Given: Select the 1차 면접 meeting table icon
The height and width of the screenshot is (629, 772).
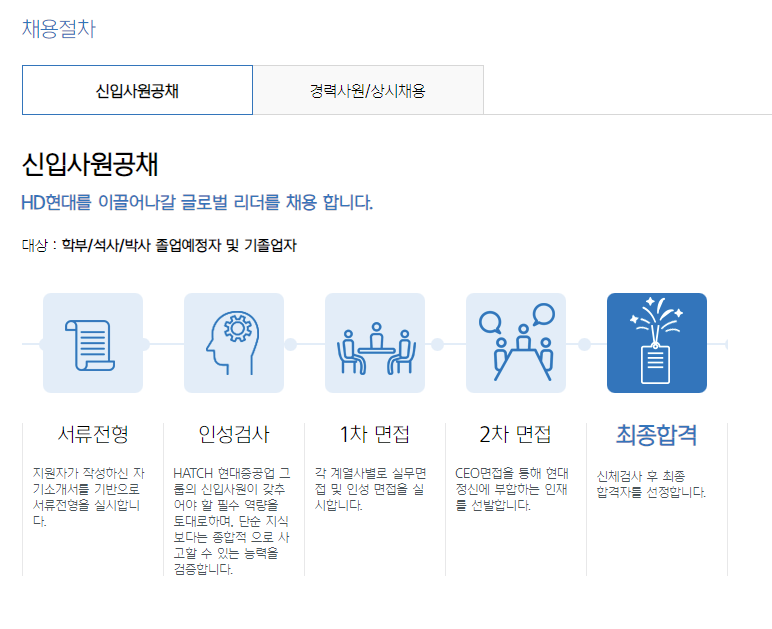Looking at the screenshot, I should coord(375,343).
